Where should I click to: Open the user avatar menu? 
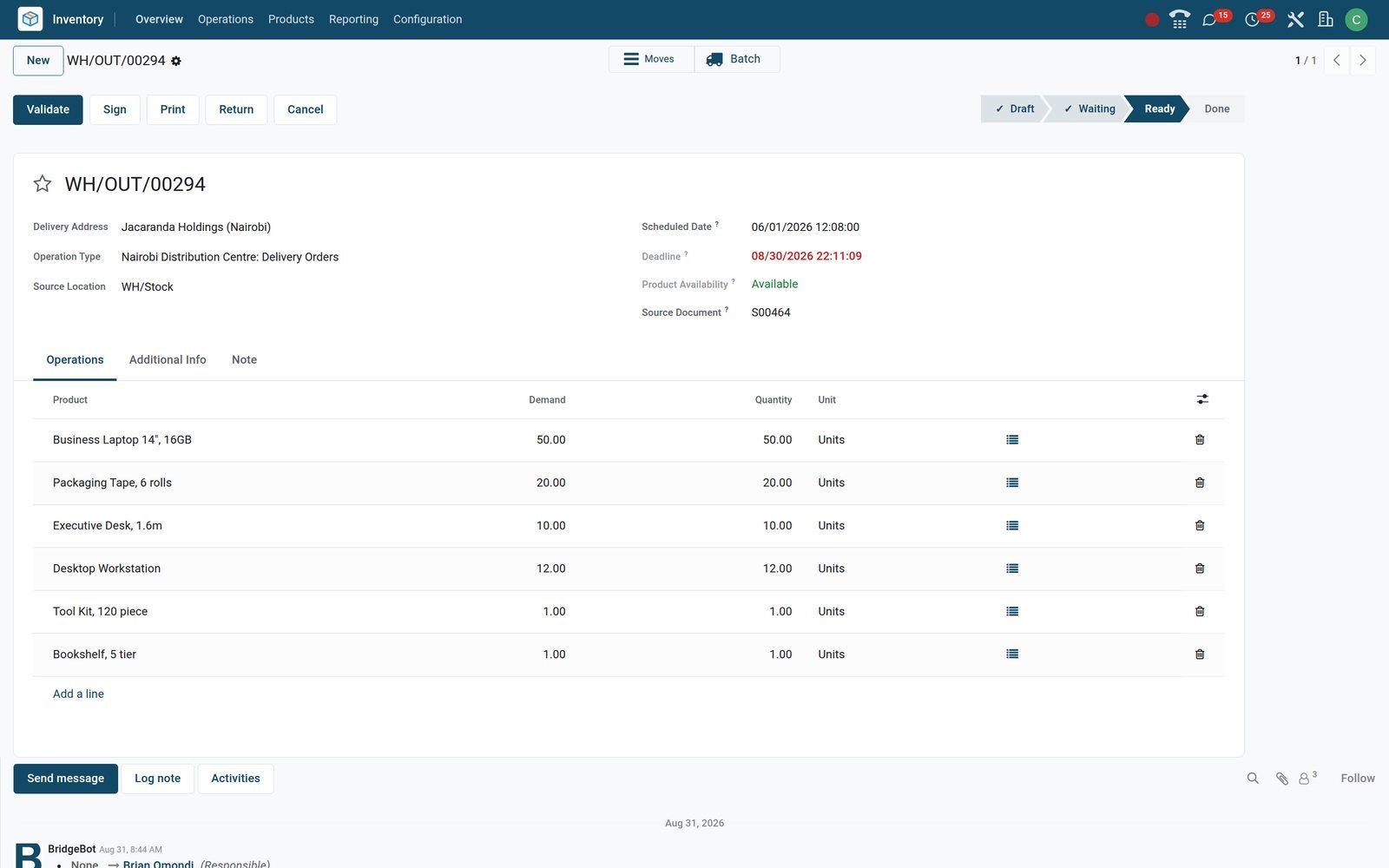coord(1356,19)
